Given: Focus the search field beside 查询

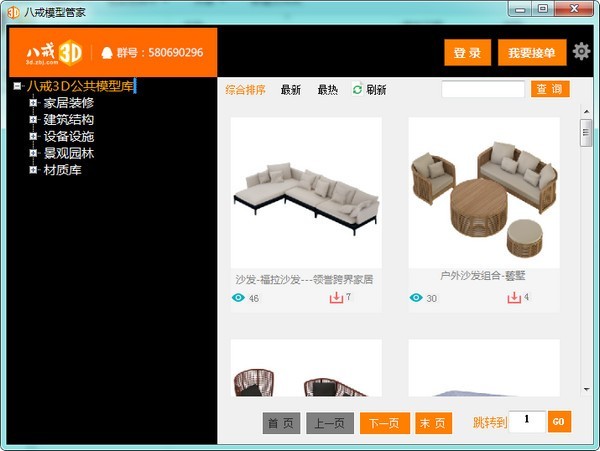Looking at the screenshot, I should (x=483, y=90).
